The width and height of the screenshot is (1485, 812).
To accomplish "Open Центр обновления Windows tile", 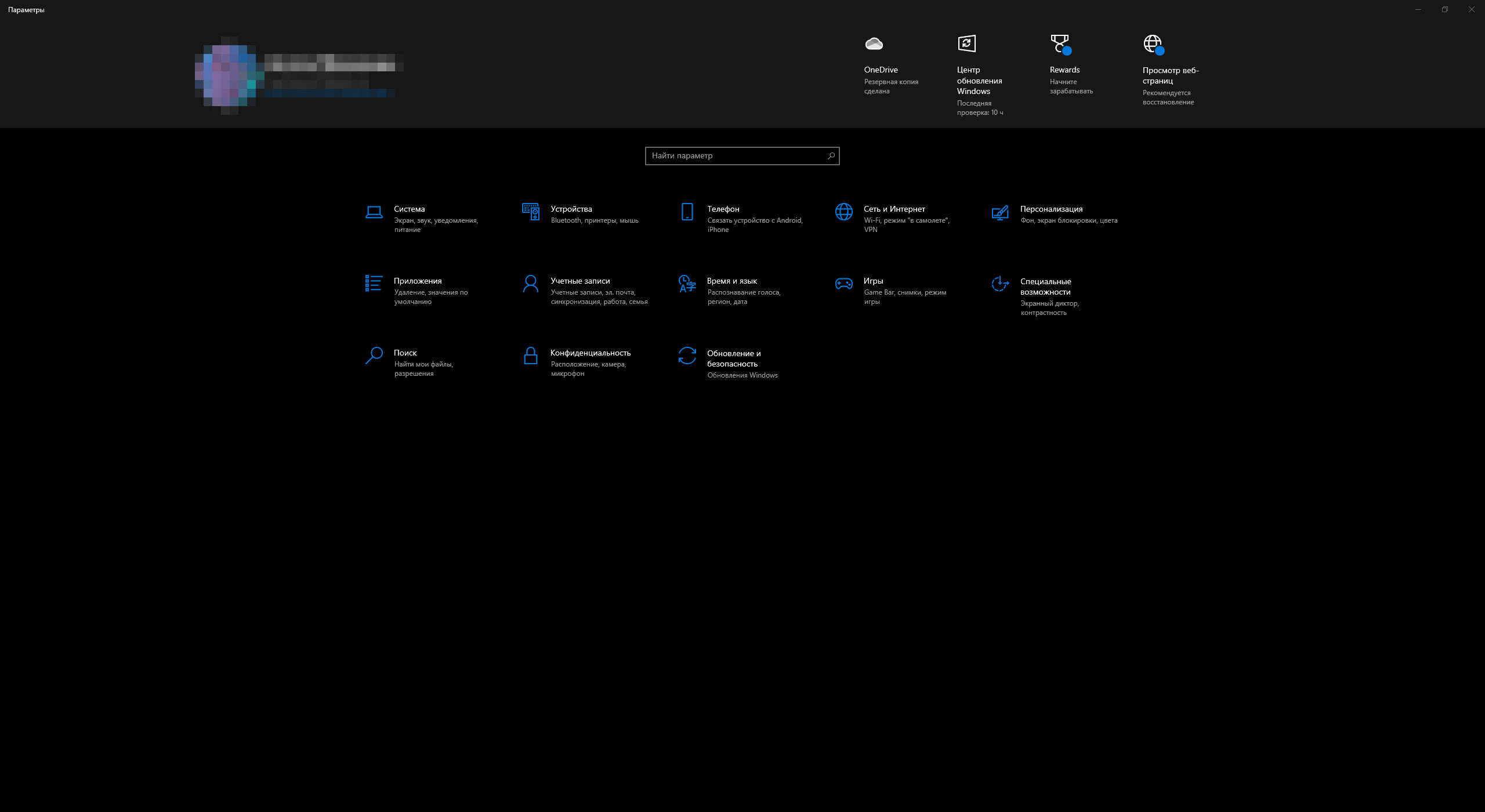I will [966, 44].
